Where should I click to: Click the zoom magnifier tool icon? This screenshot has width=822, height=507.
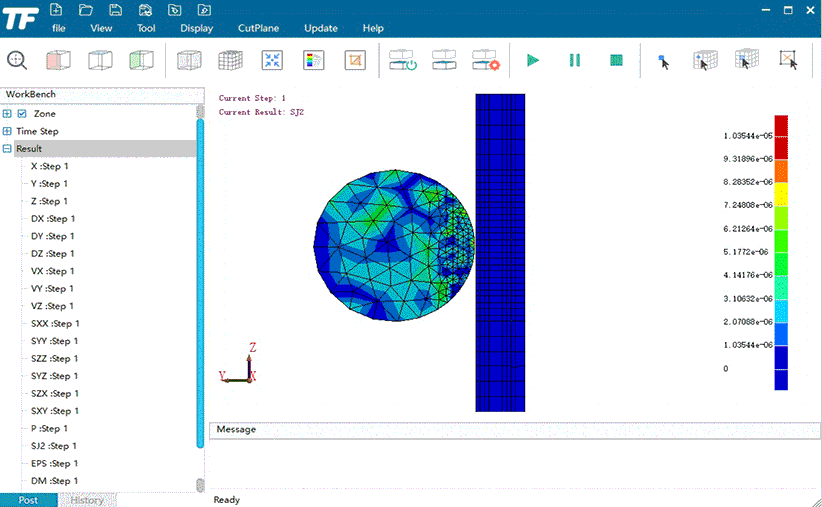click(17, 60)
